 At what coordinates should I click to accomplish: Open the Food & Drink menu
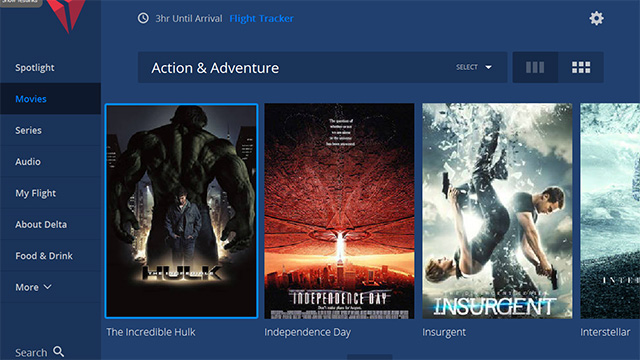[x=44, y=256]
